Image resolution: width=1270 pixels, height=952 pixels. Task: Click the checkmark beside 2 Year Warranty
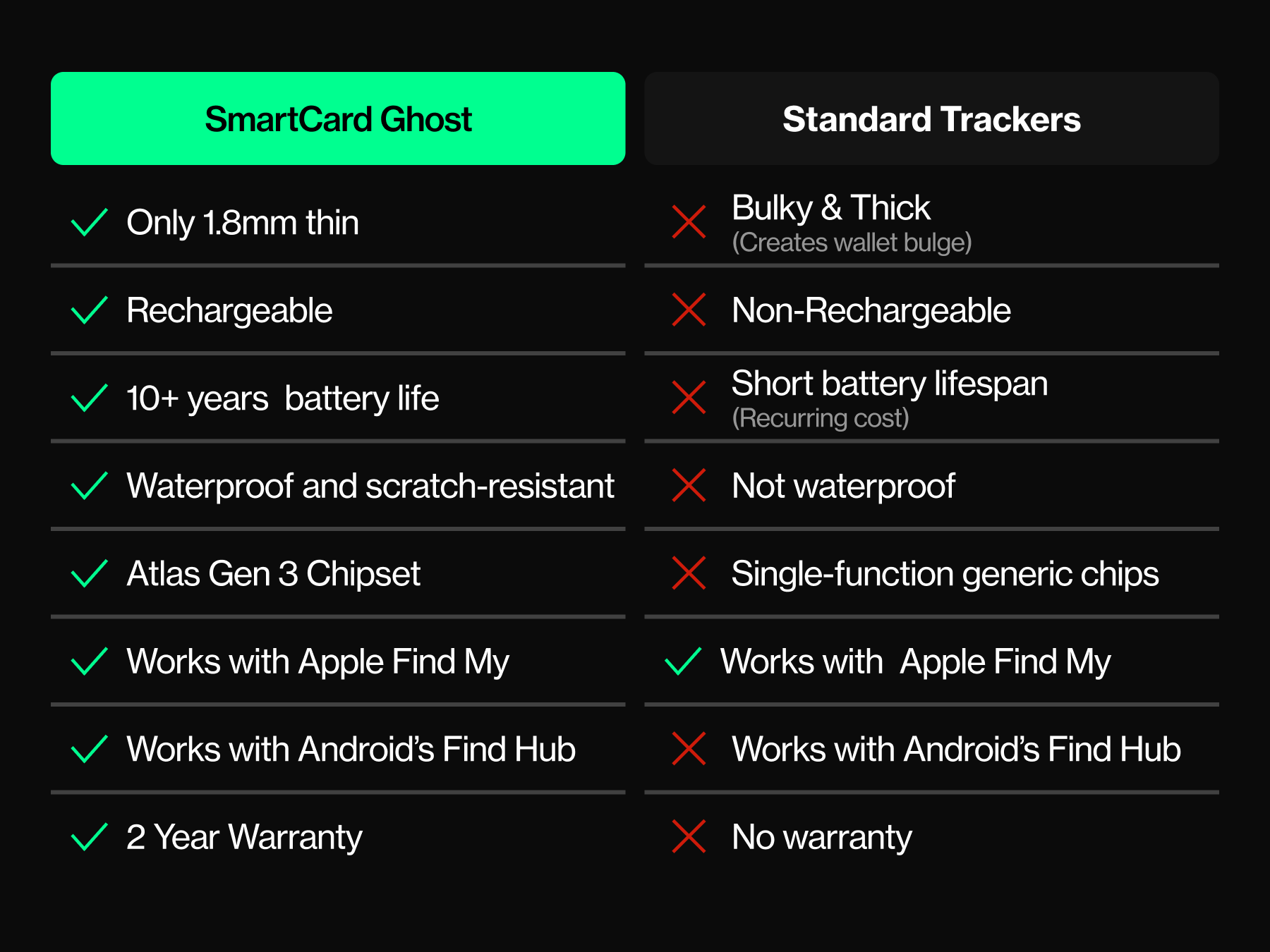point(90,837)
